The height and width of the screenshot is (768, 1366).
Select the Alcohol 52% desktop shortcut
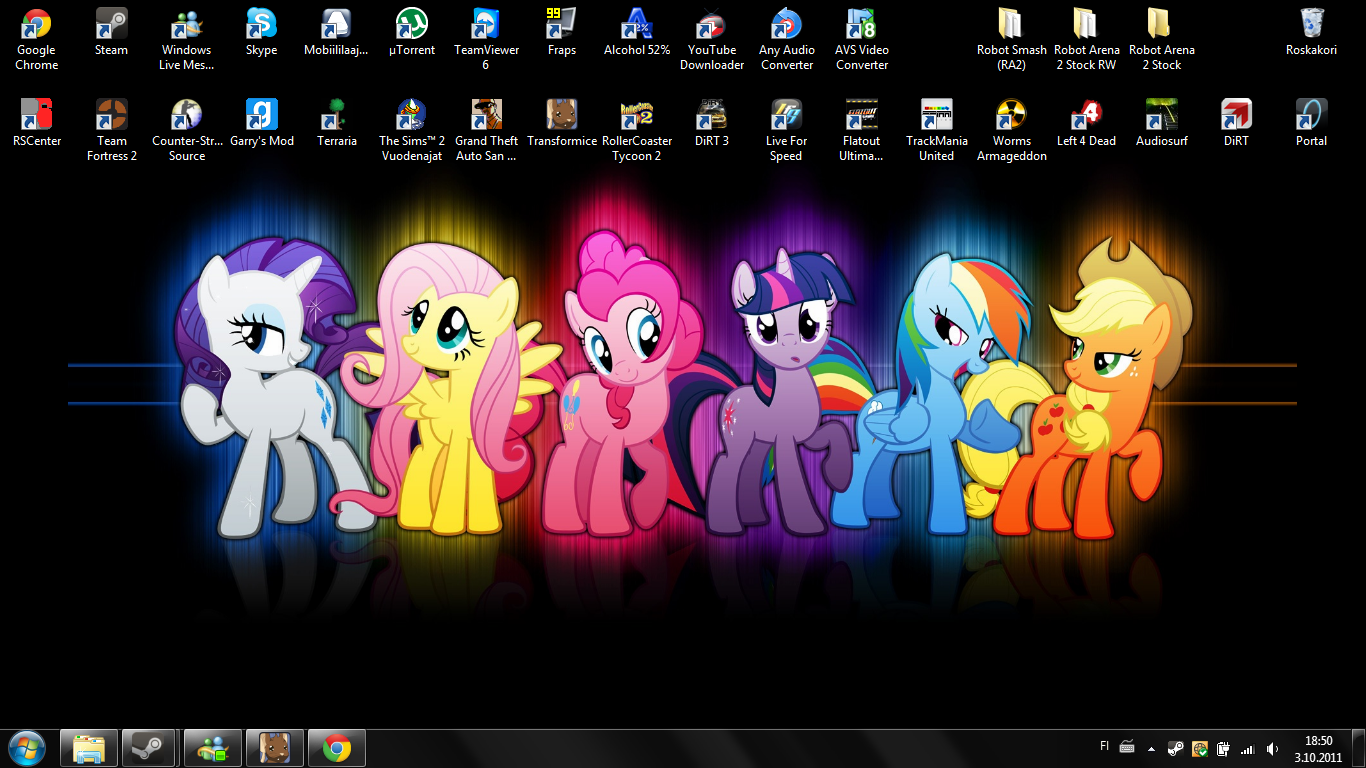pos(637,32)
